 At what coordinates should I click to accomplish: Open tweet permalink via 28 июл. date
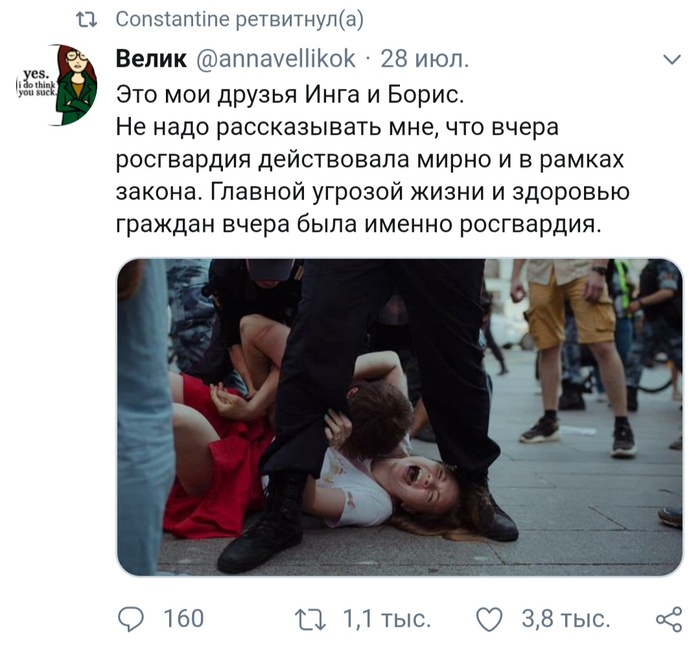click(424, 59)
